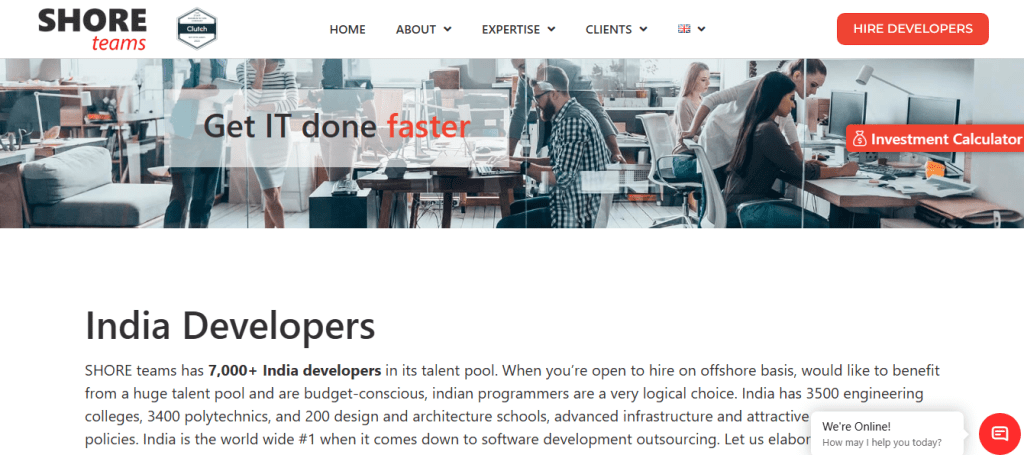1024x455 pixels.
Task: Open the Clutch badge icon
Action: pos(197,29)
